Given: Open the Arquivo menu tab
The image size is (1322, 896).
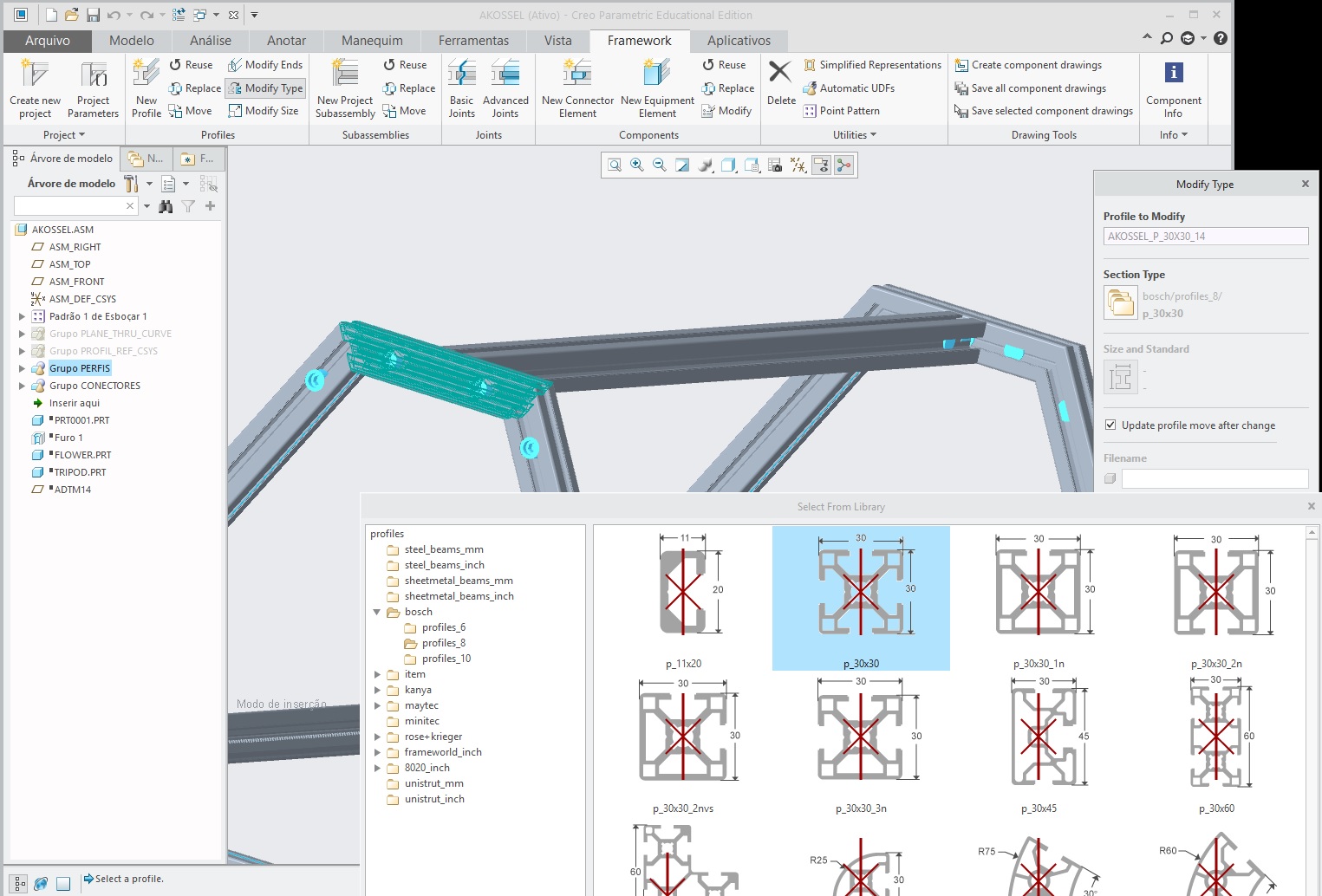Looking at the screenshot, I should 48,41.
